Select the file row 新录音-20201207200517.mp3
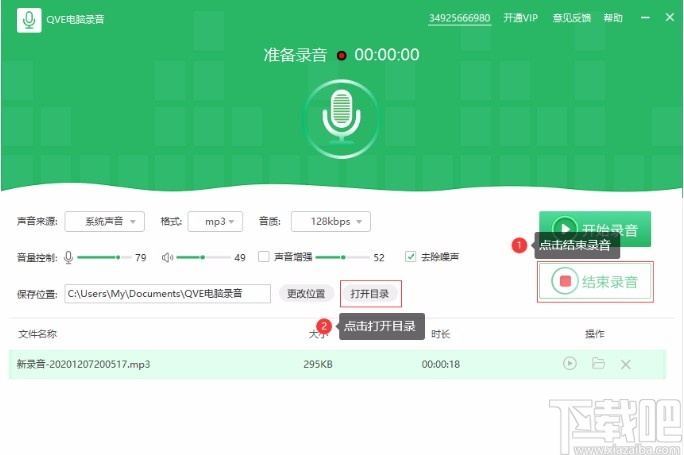 point(337,364)
